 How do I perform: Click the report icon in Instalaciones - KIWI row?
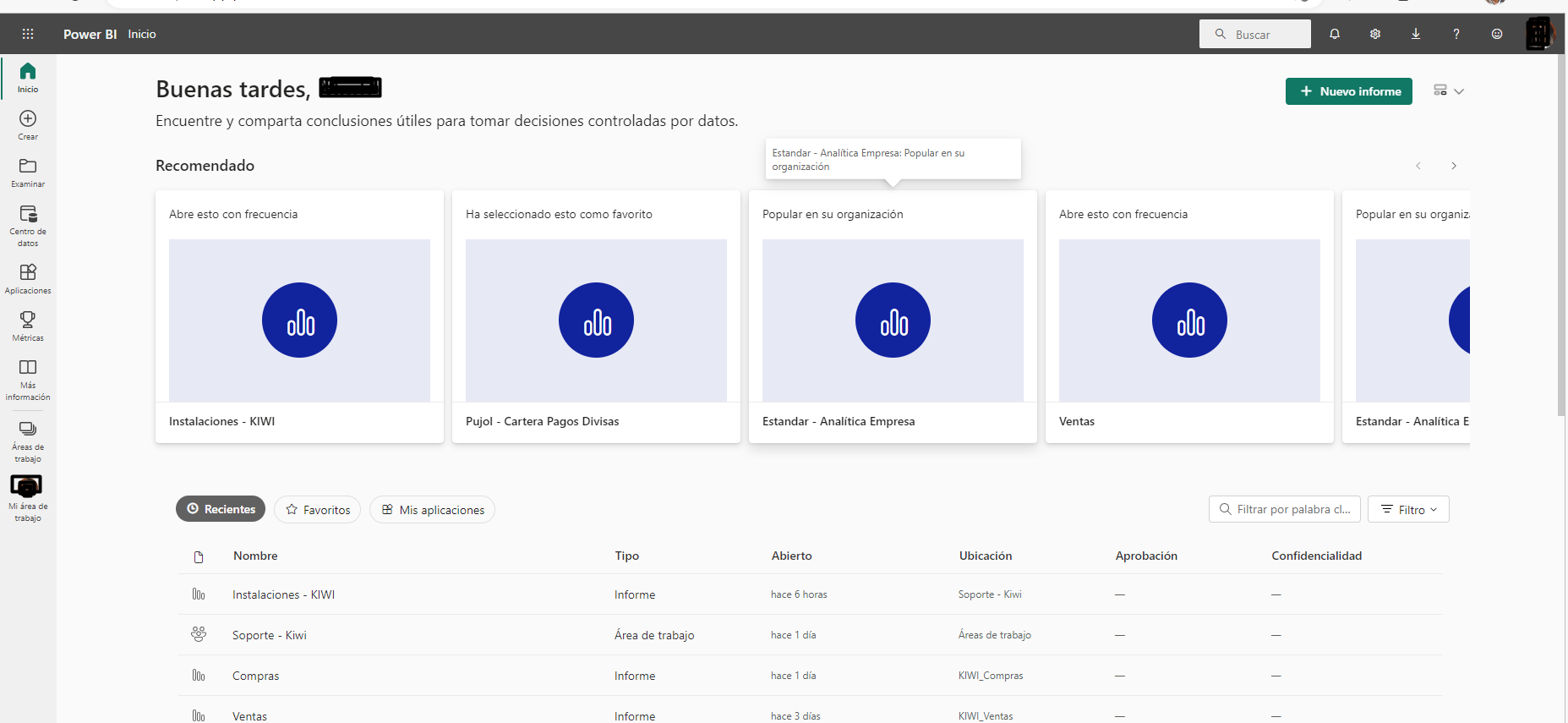[x=199, y=594]
